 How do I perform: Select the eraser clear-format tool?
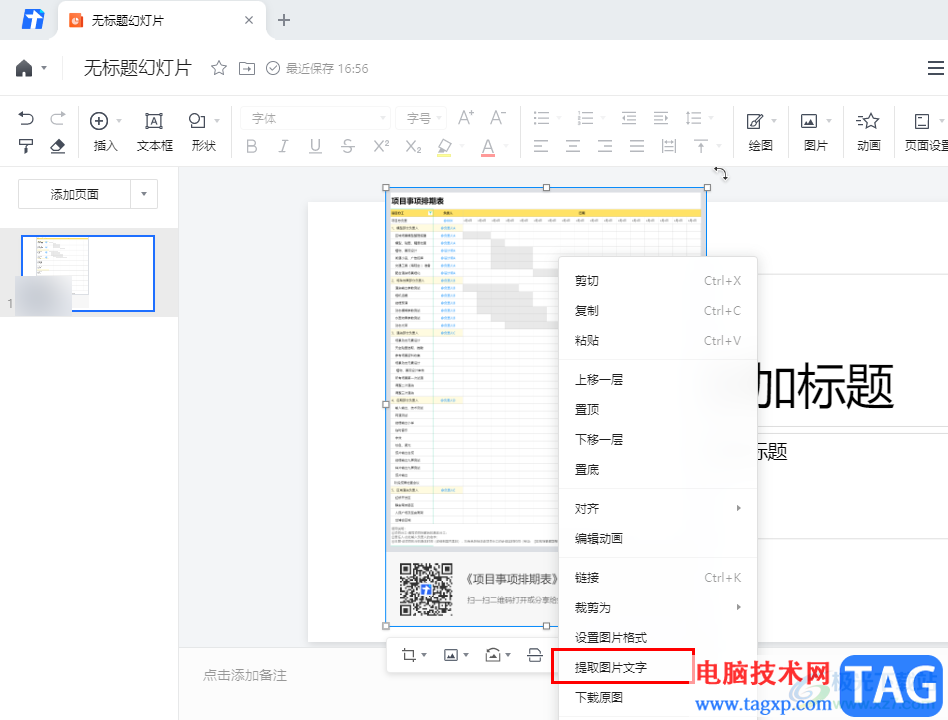click(x=57, y=146)
